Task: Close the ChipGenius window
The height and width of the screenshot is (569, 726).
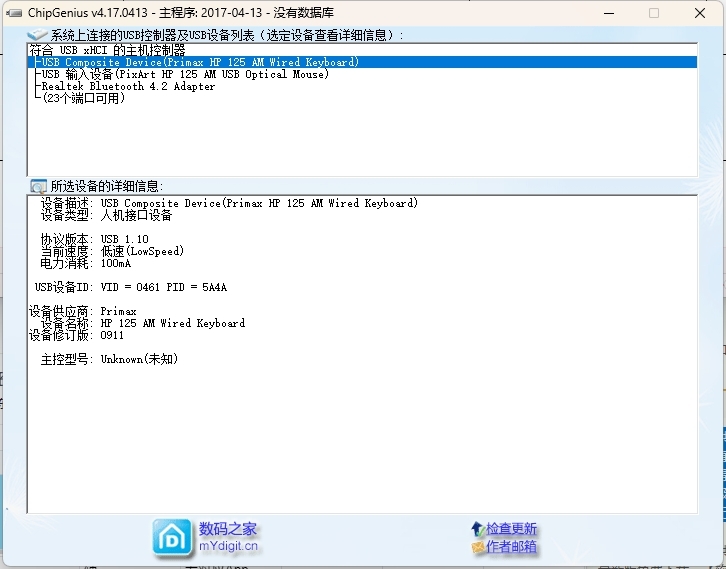Action: coord(700,13)
